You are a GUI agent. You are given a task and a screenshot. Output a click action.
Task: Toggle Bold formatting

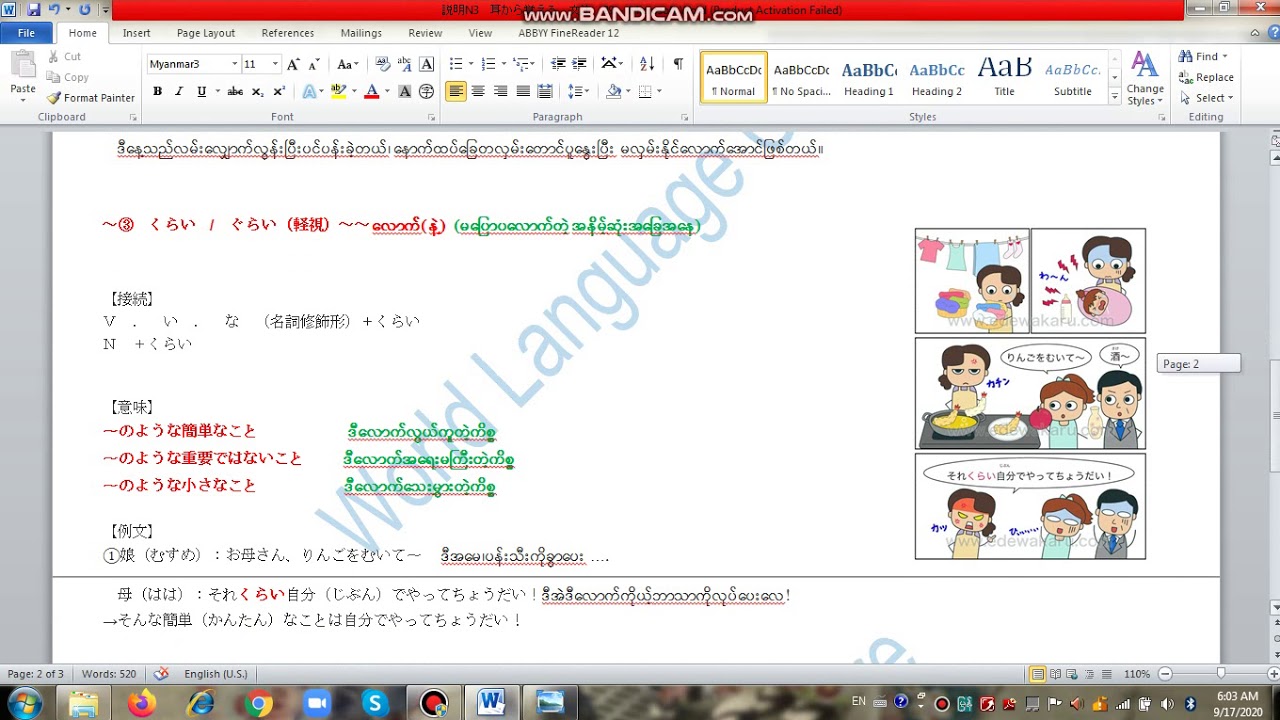[157, 91]
